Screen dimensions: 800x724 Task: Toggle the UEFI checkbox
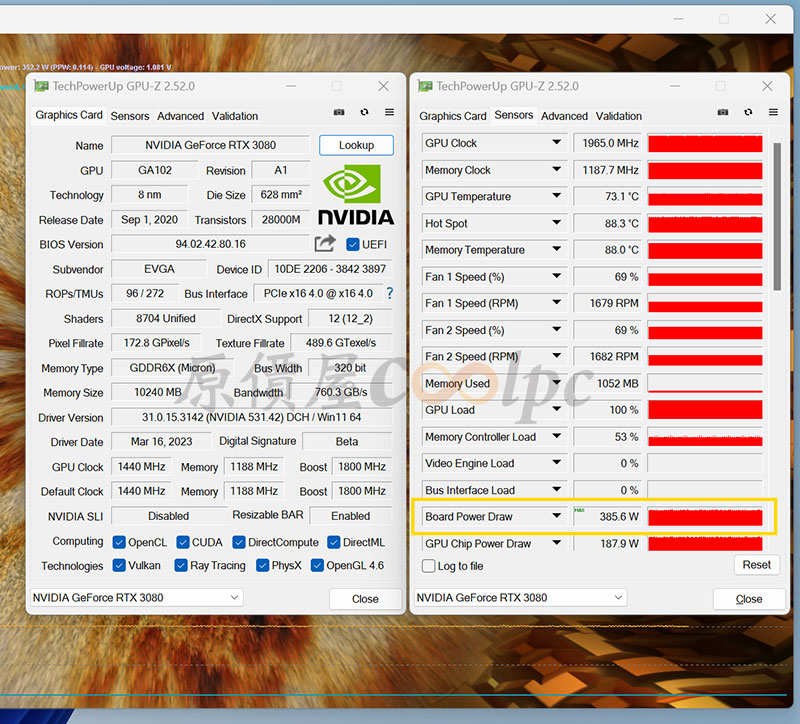click(x=353, y=244)
